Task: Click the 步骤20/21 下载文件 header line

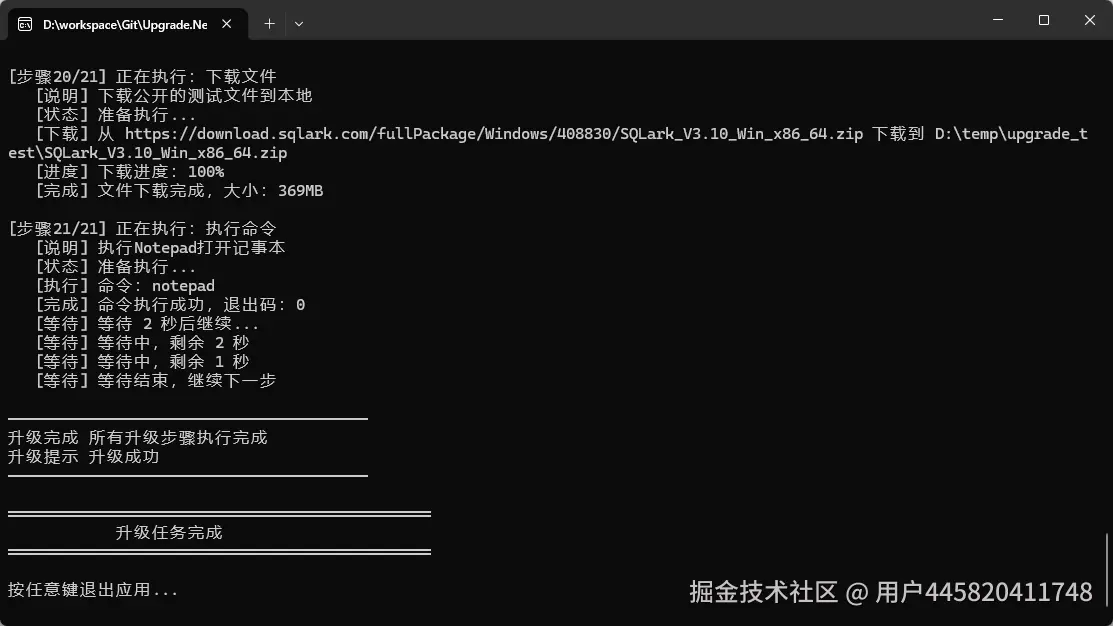Action: point(142,77)
